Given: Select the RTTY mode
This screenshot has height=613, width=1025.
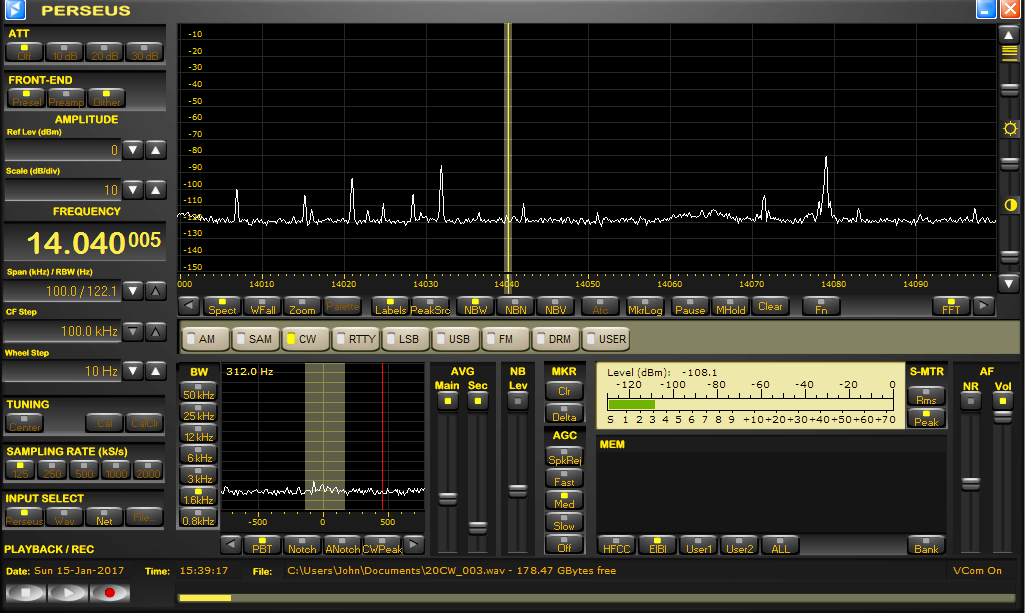Looking at the screenshot, I should pyautogui.click(x=356, y=339).
